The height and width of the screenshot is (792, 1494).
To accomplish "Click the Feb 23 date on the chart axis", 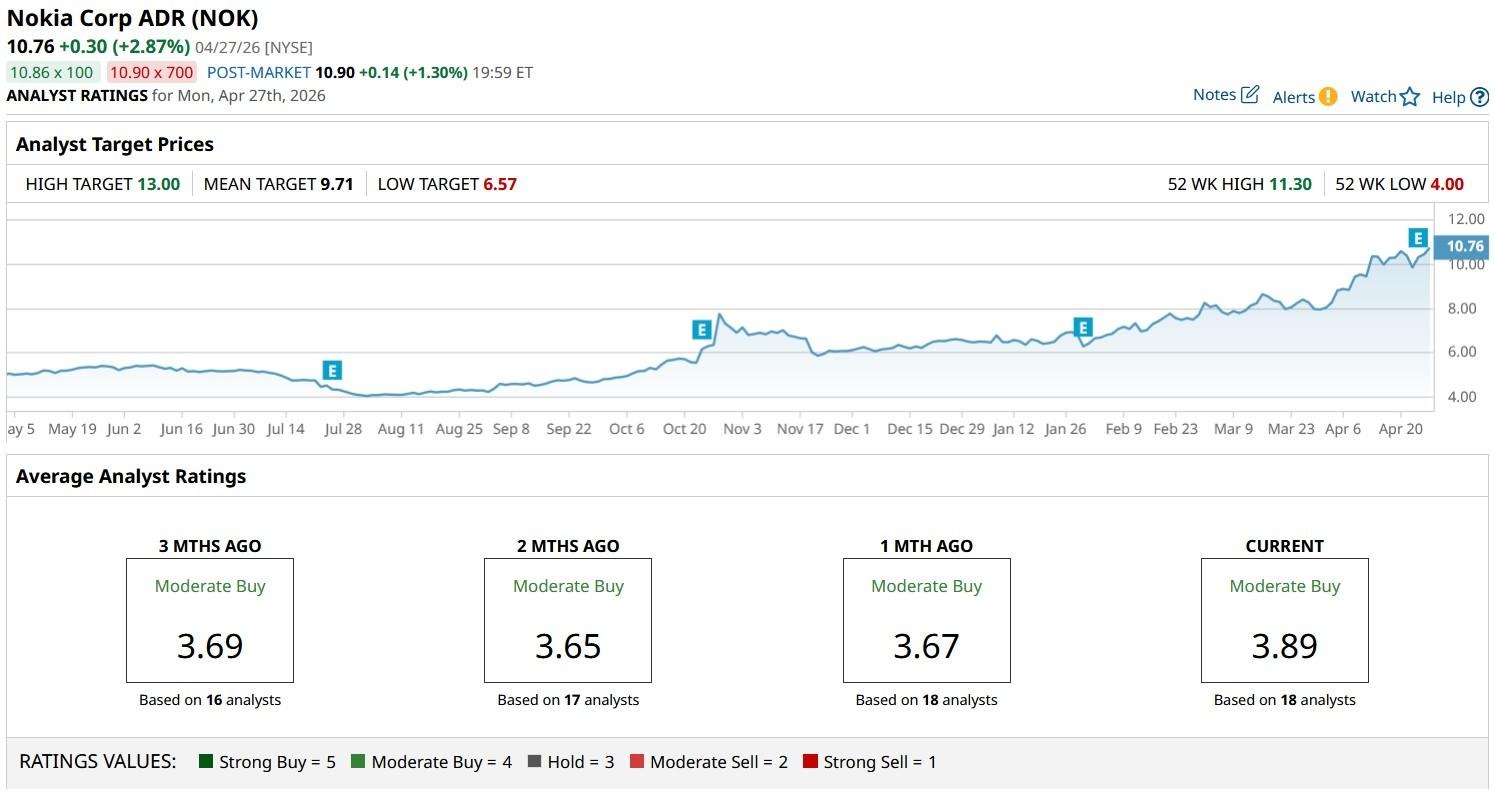I will point(1175,429).
